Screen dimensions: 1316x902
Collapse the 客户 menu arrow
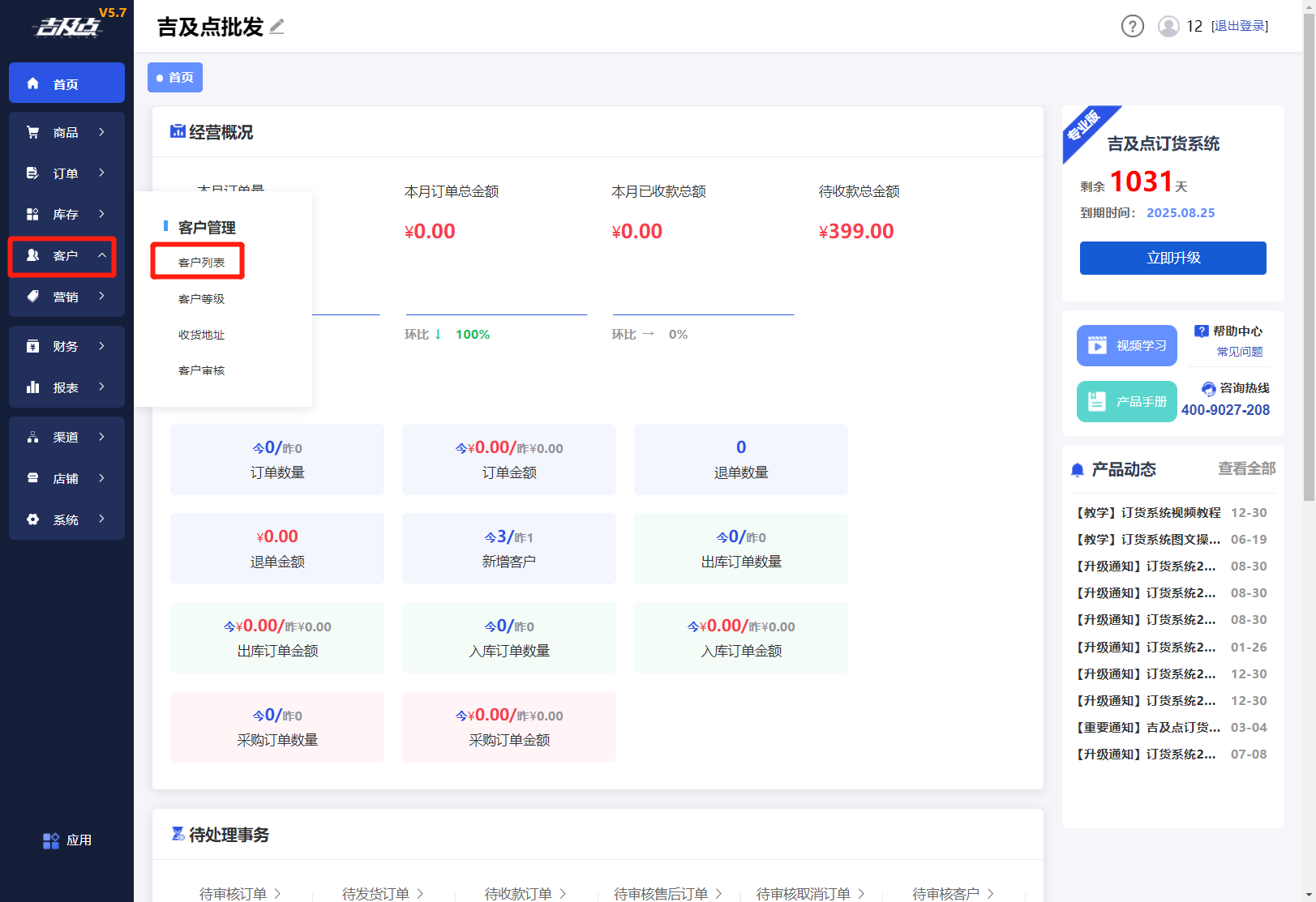101,255
